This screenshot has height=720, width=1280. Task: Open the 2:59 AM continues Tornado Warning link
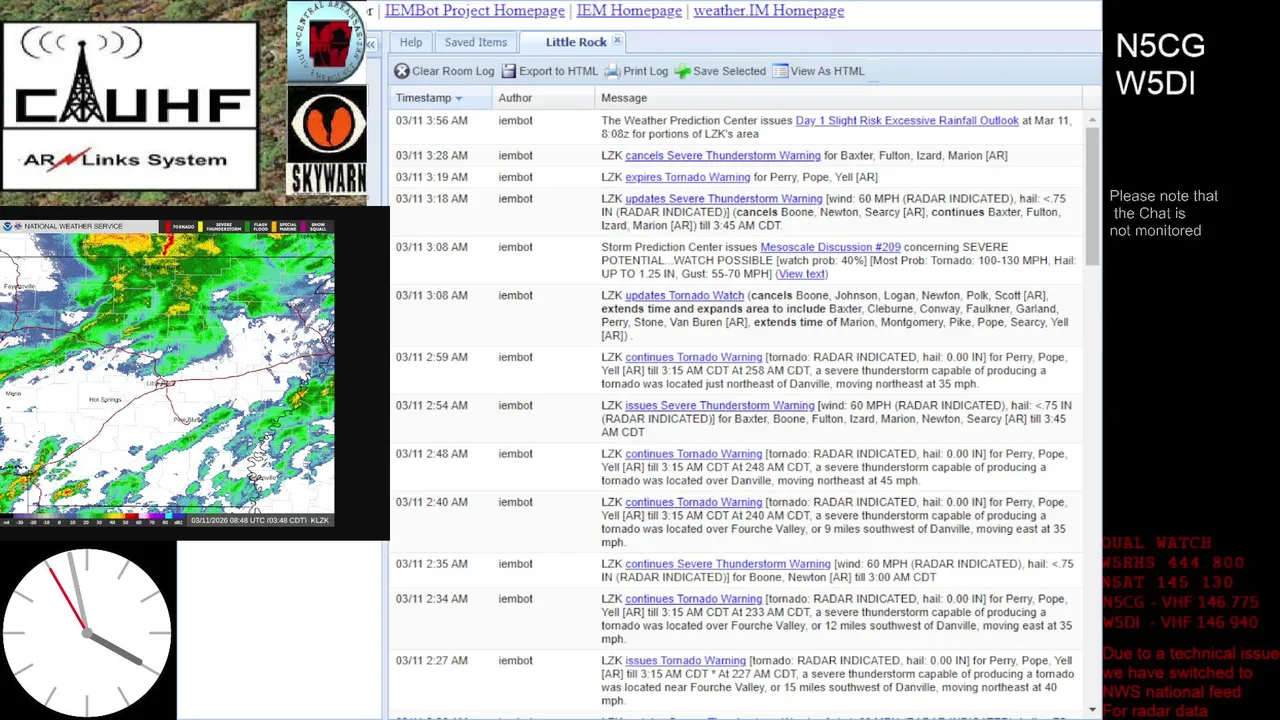coord(694,357)
